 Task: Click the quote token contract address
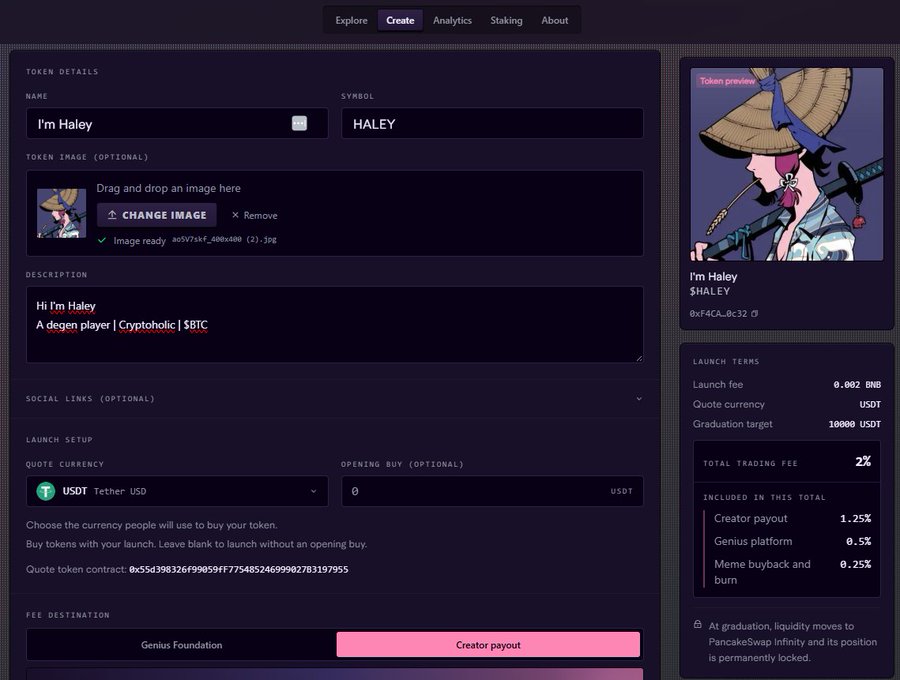click(x=239, y=569)
